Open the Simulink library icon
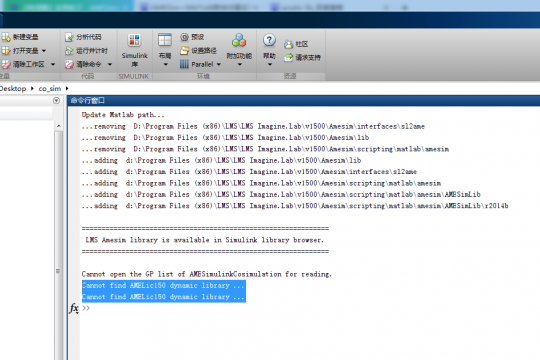 point(134,40)
